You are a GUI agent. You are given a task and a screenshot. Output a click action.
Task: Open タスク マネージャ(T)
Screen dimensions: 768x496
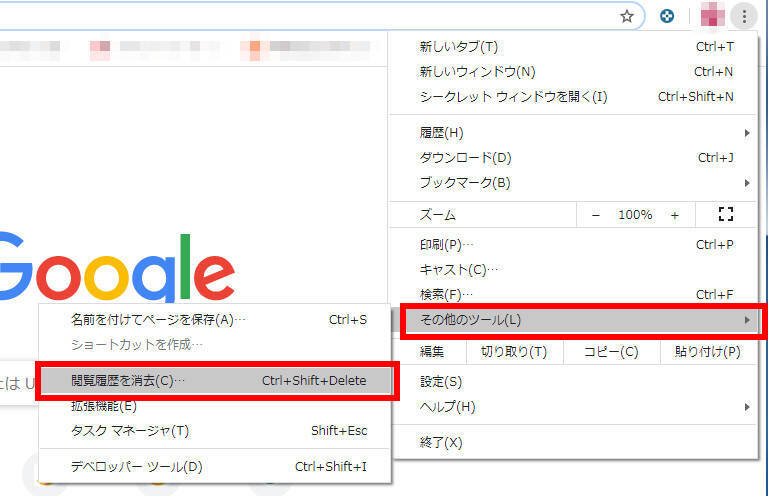tap(215, 431)
